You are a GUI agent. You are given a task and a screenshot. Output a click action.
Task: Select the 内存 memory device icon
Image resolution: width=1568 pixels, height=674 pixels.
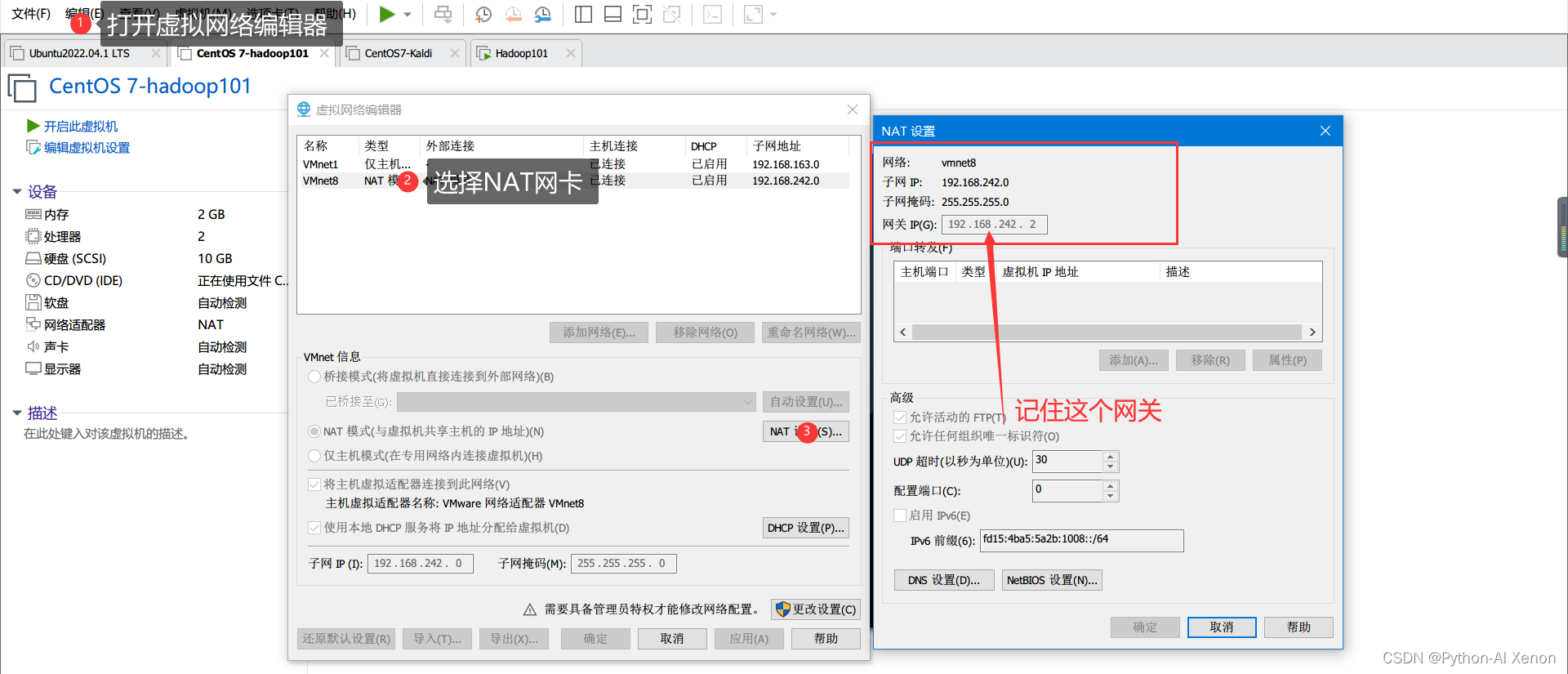tap(33, 214)
